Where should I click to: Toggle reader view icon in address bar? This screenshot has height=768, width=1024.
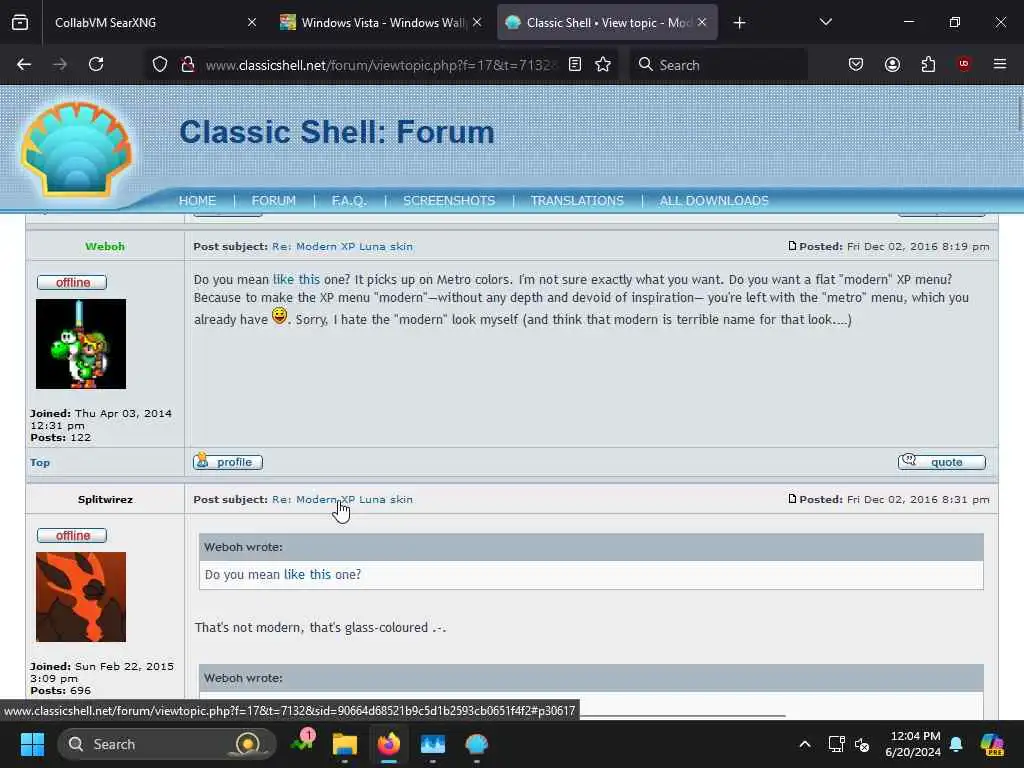point(575,64)
